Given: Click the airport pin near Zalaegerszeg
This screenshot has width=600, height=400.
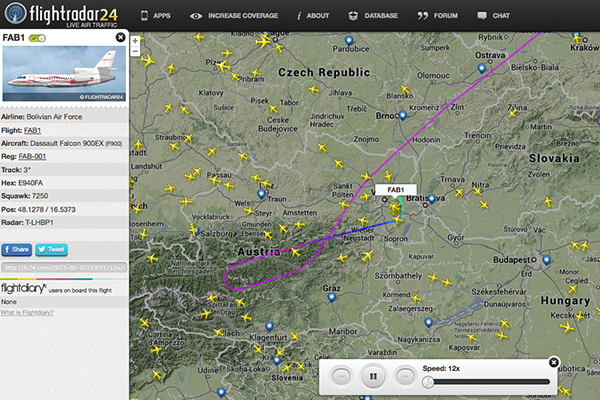Looking at the screenshot, I should click(x=429, y=323).
